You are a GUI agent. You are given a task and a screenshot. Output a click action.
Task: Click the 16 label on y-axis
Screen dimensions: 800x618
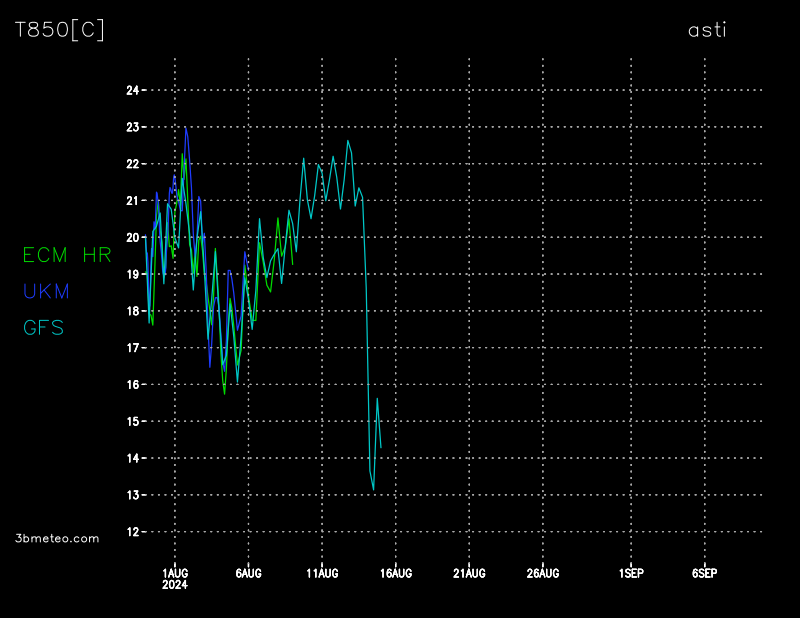click(132, 385)
